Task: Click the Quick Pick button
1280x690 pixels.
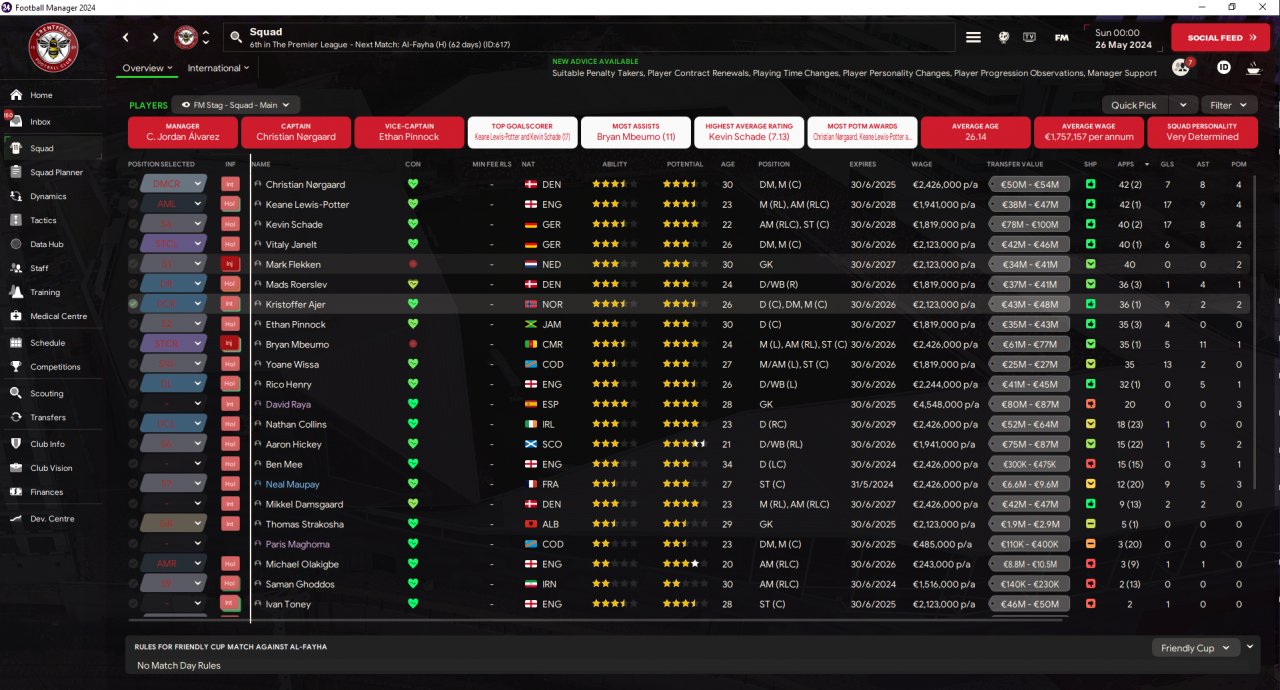Action: pos(1134,105)
